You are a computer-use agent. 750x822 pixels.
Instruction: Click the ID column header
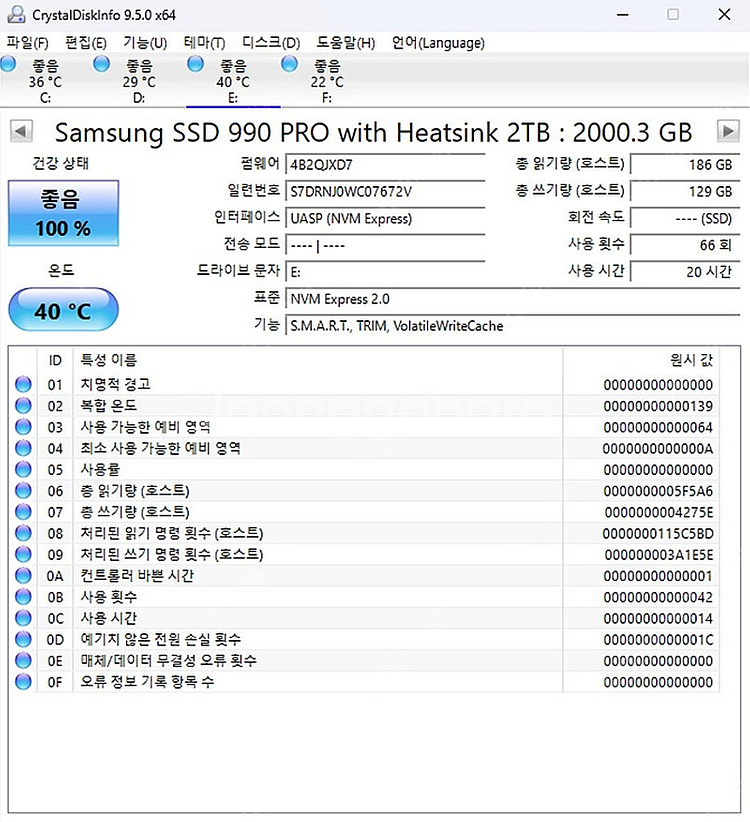click(55, 360)
